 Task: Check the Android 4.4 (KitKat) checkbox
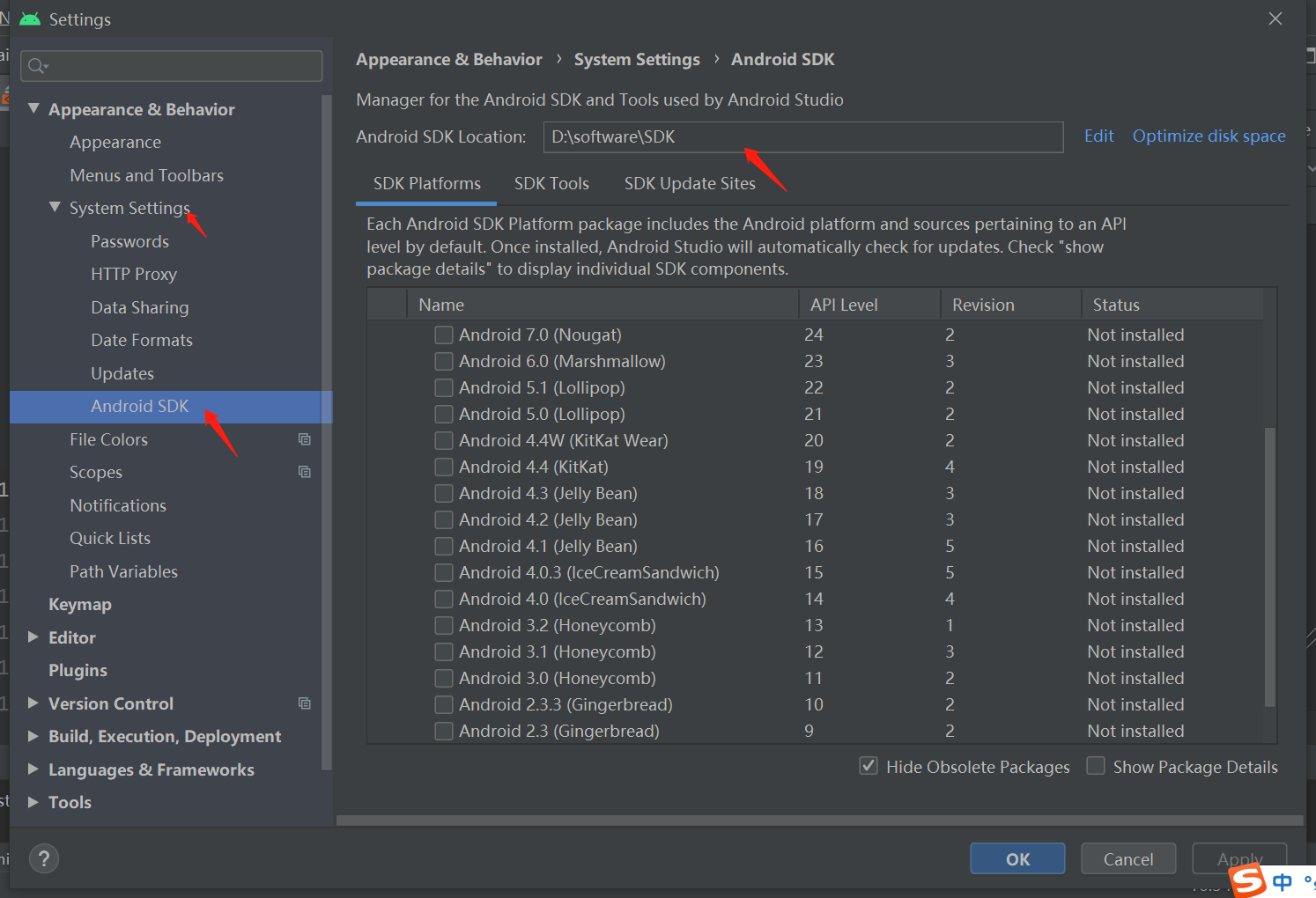(x=444, y=467)
